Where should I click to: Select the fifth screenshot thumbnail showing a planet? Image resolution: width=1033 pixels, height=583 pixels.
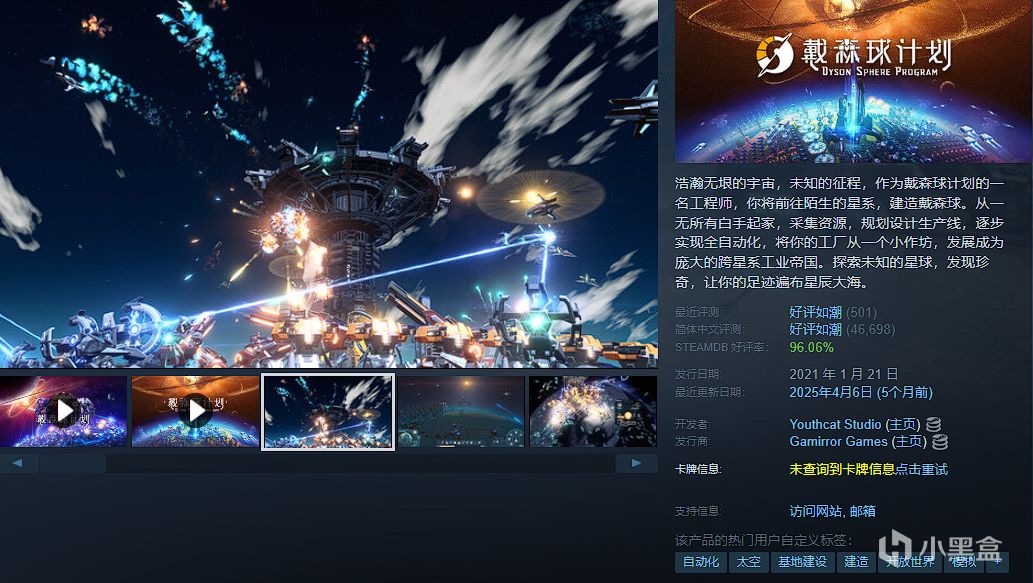[593, 411]
